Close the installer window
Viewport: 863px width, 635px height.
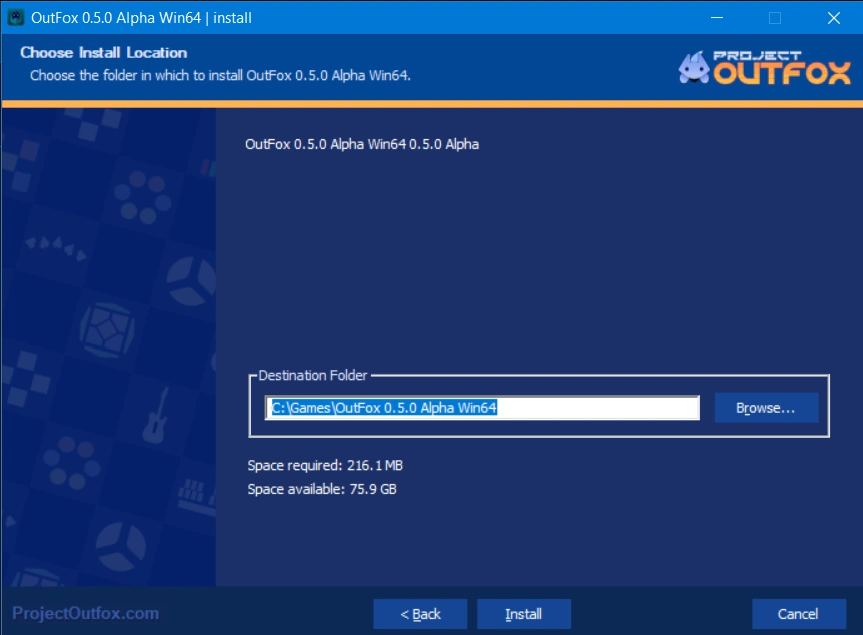coord(833,18)
